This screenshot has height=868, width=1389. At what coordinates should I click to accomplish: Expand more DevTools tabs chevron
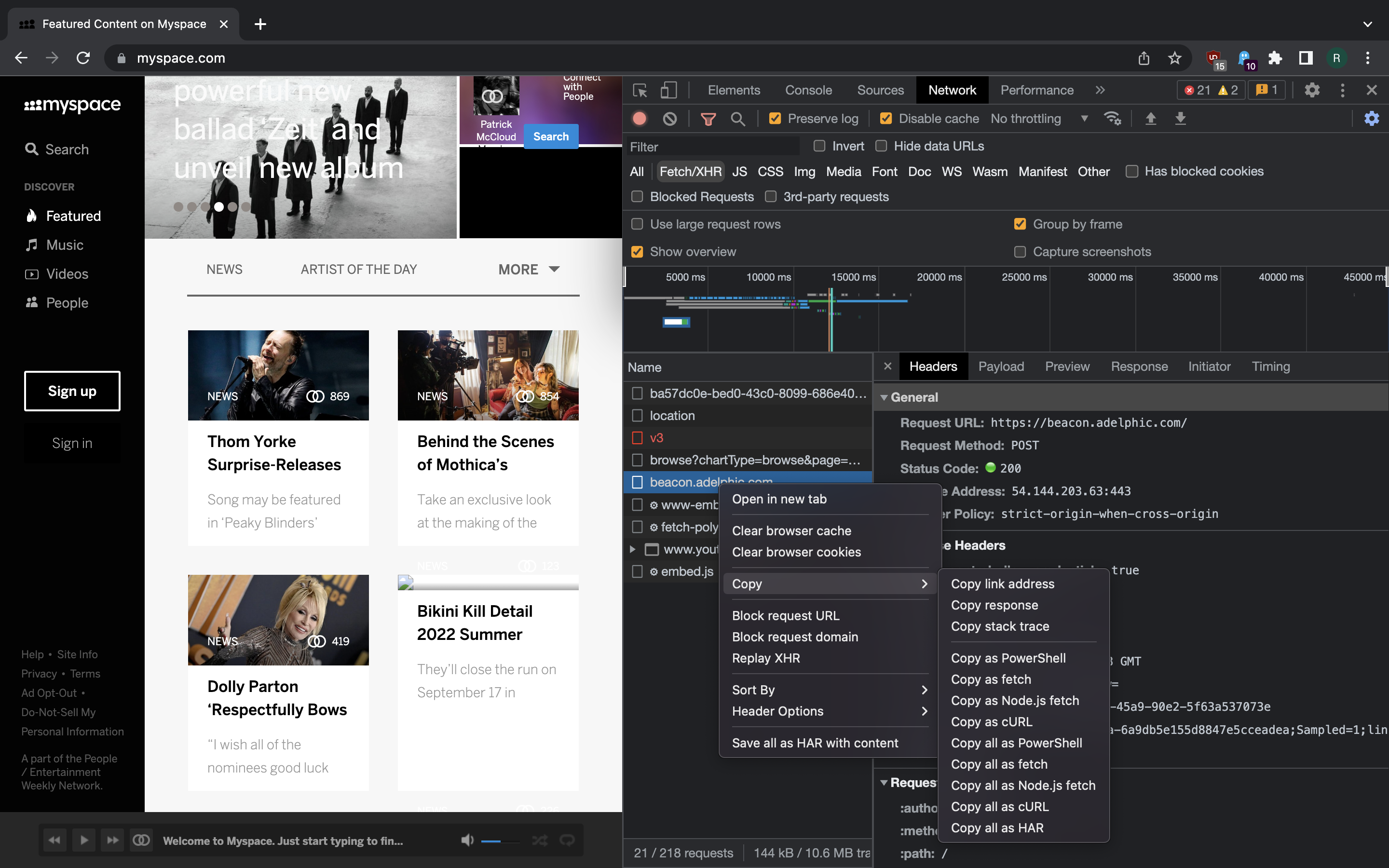coord(1100,90)
